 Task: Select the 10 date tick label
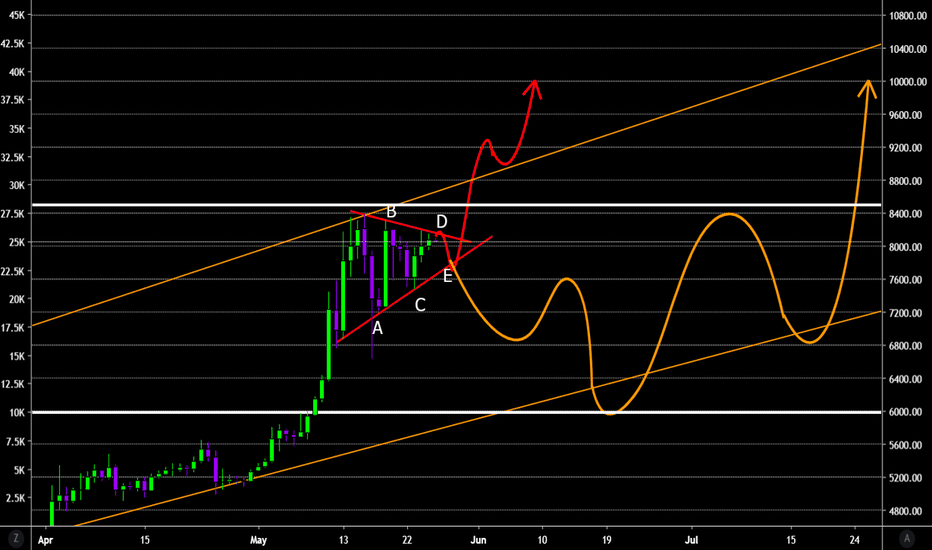tap(542, 540)
